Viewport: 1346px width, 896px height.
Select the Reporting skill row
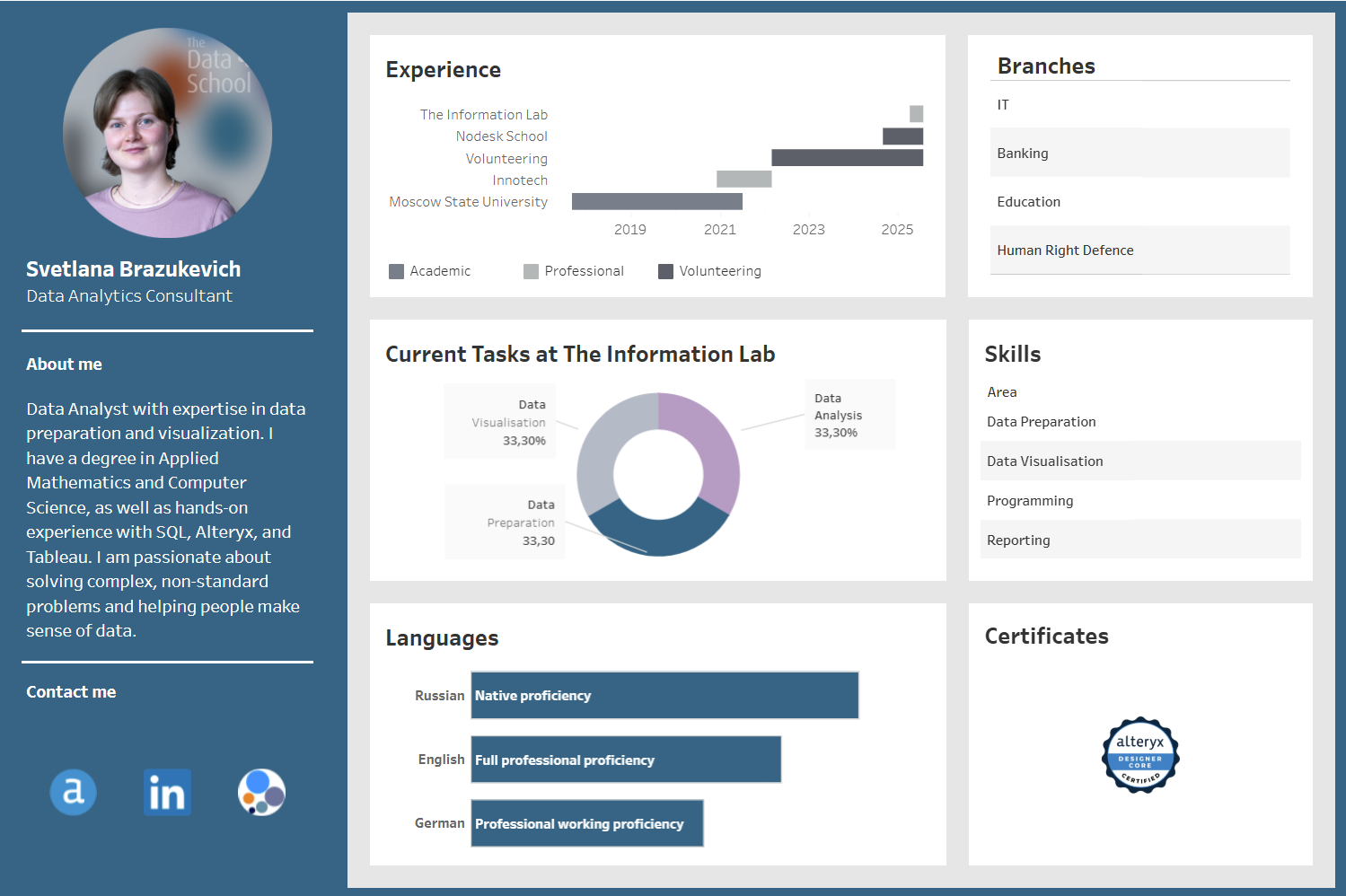click(1140, 540)
